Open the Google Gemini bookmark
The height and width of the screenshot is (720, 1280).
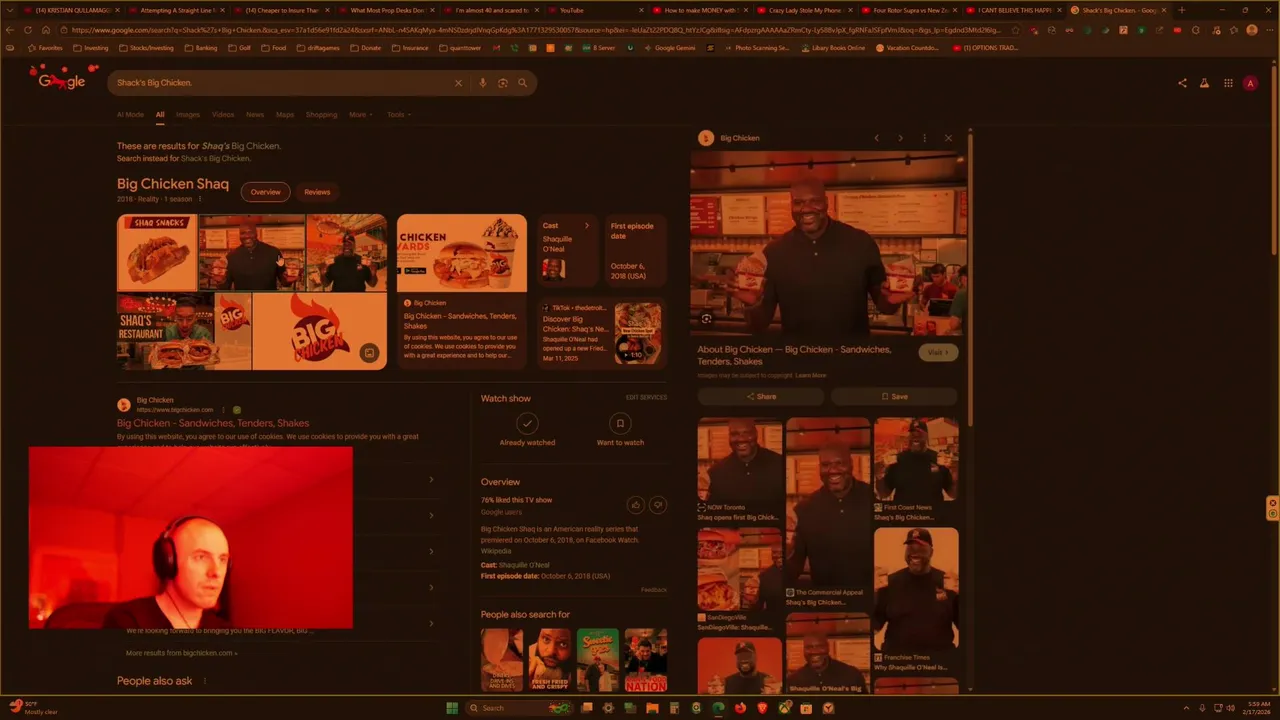(x=669, y=48)
